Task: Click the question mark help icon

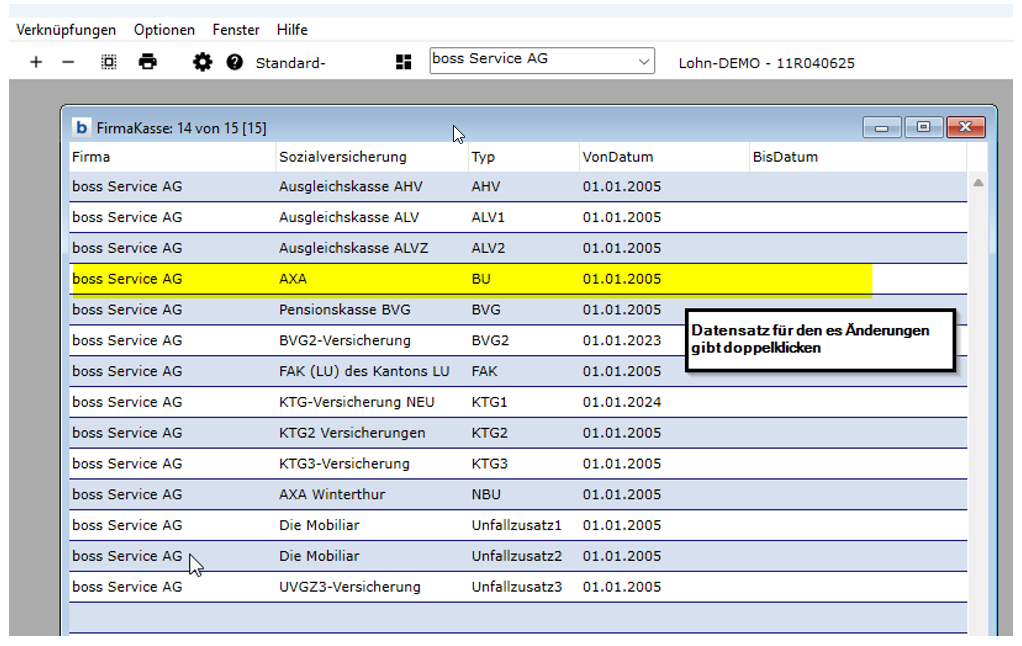Action: pyautogui.click(x=235, y=62)
